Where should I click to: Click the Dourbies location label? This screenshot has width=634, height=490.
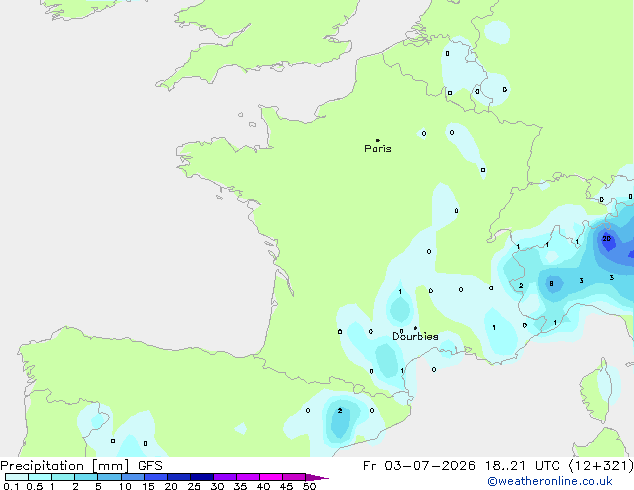coord(415,336)
